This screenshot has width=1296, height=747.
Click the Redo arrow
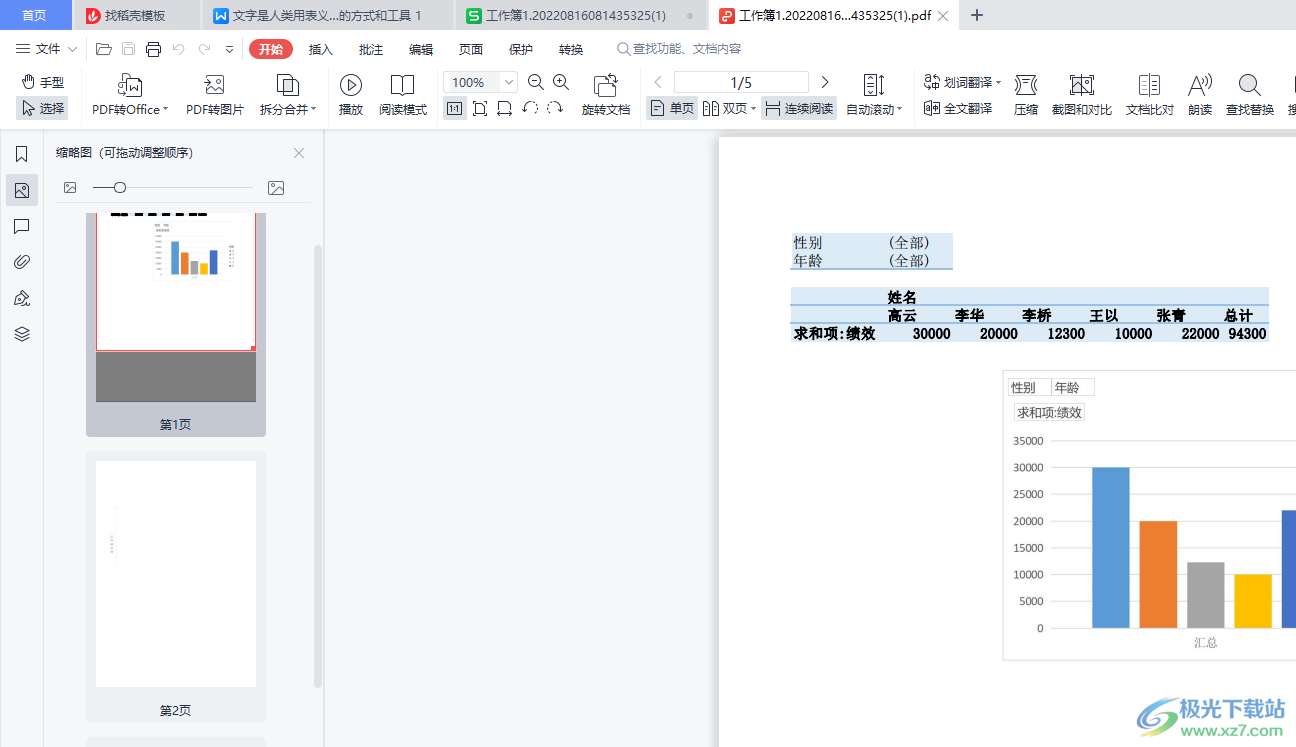click(x=204, y=49)
